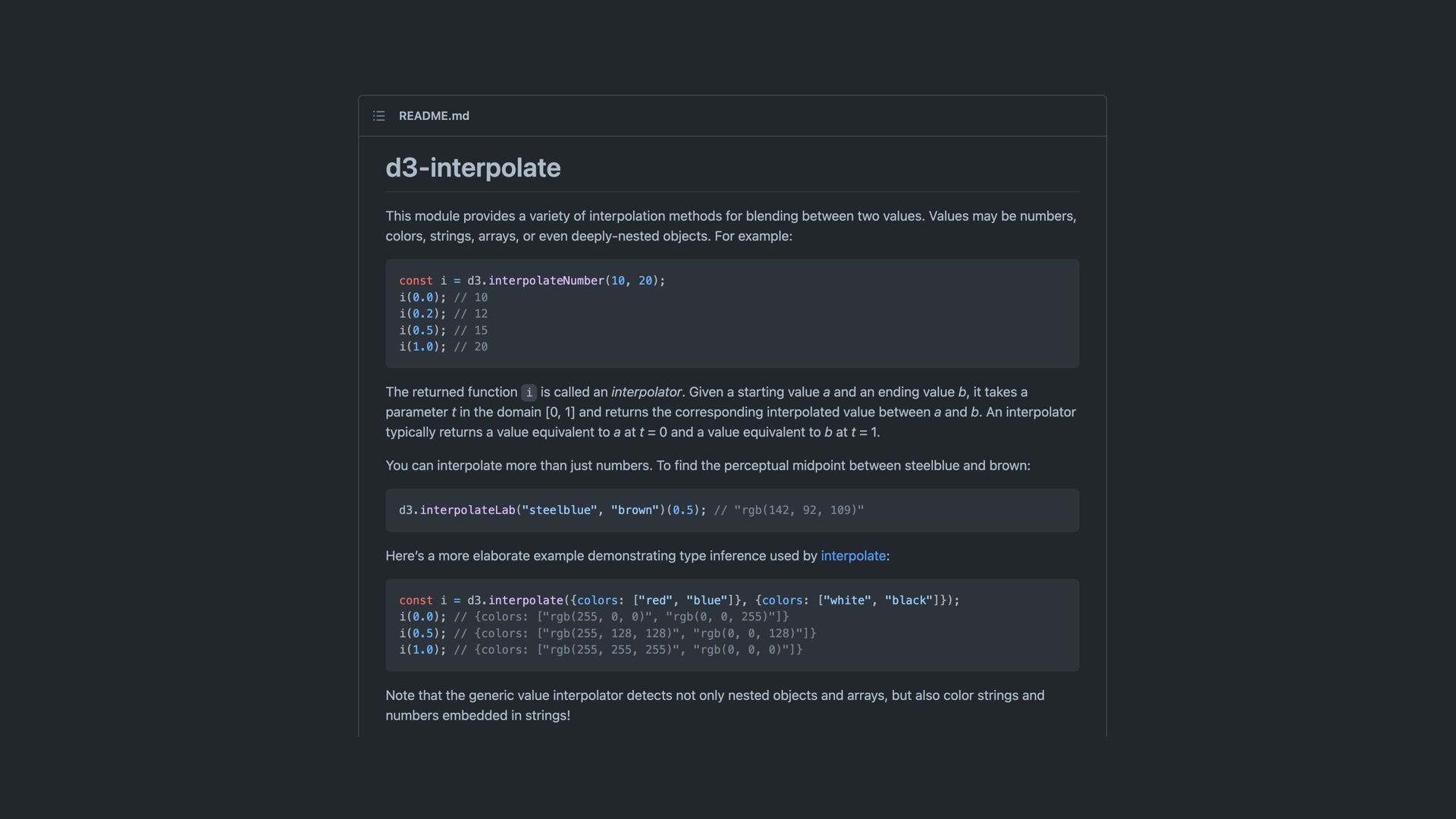This screenshot has height=819, width=1456.
Task: Click the d3-interpolate heading
Action: (473, 168)
